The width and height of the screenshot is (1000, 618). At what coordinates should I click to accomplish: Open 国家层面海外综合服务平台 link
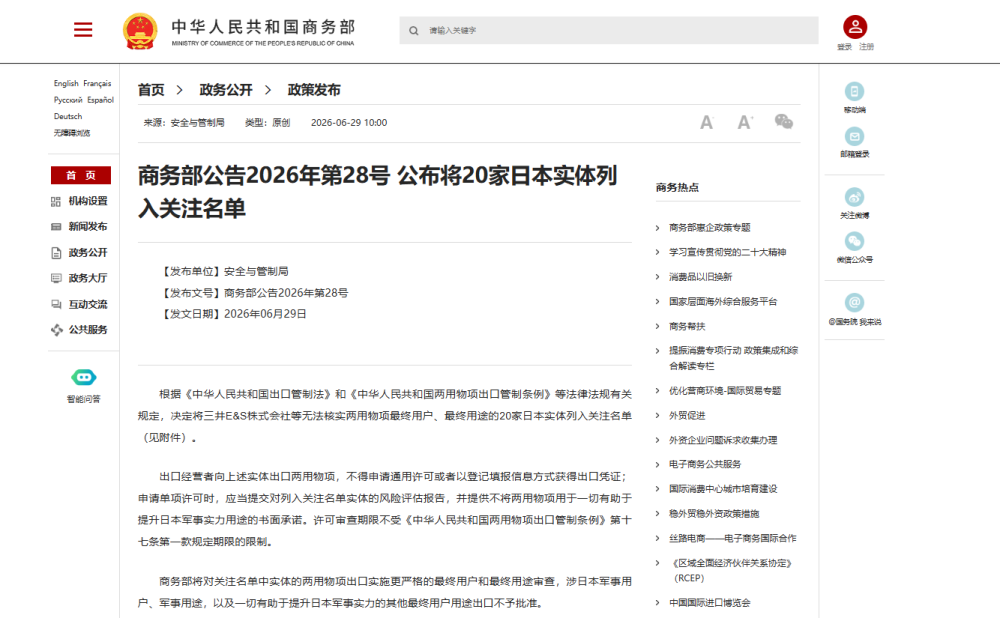click(x=723, y=302)
